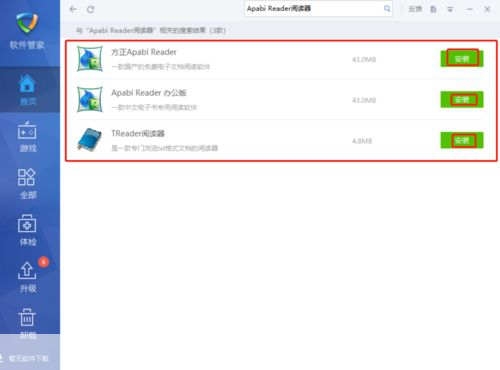Viewport: 500px width, 370px height.
Task: Open the 升级 upgrade section
Action: [27, 277]
